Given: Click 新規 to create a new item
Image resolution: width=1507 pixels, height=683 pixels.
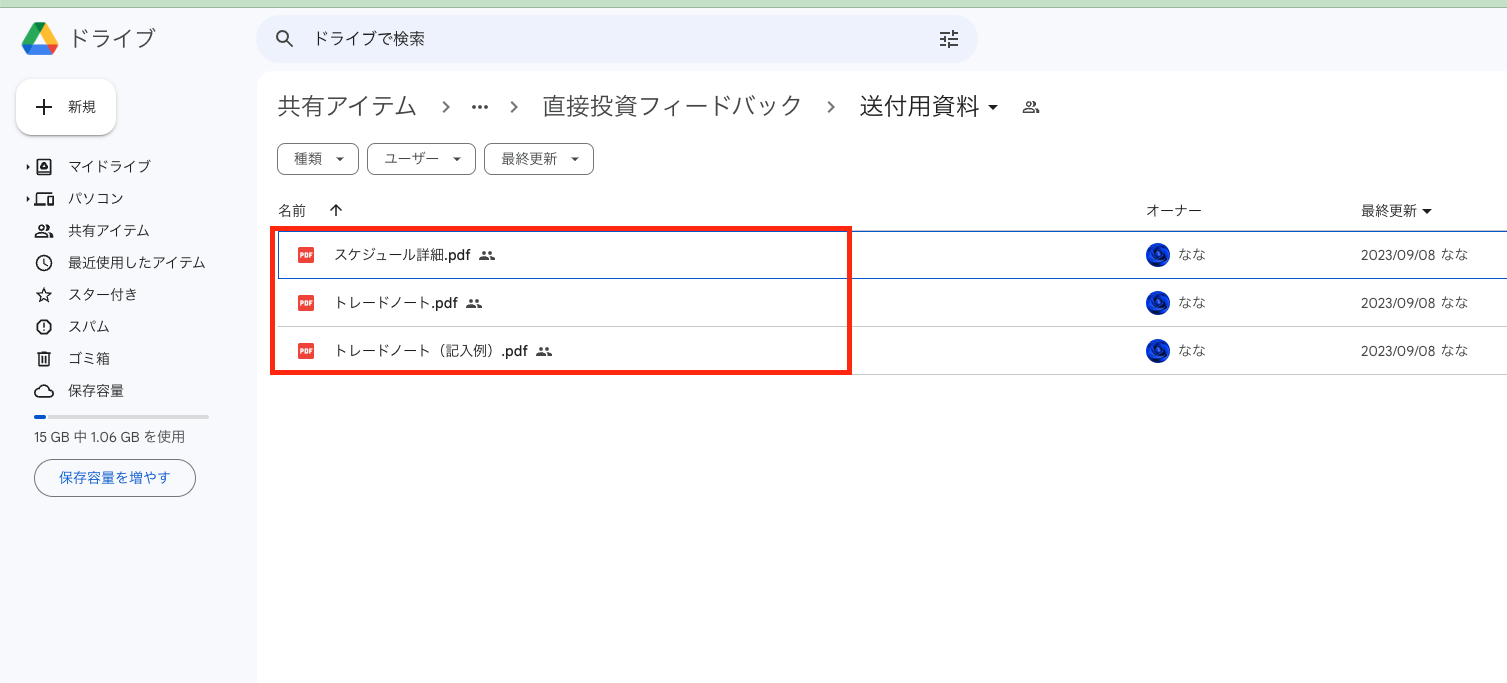Looking at the screenshot, I should point(66,106).
